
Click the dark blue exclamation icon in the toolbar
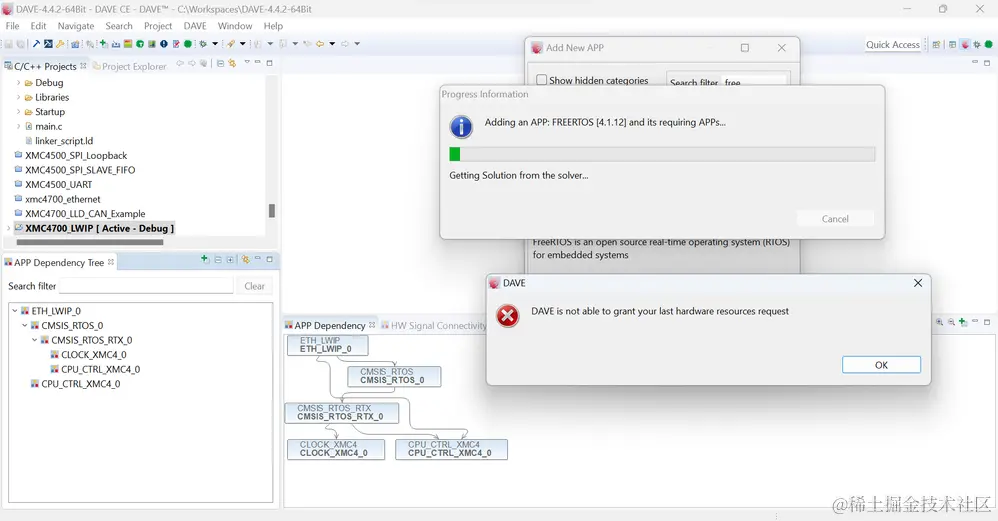[x=164, y=44]
